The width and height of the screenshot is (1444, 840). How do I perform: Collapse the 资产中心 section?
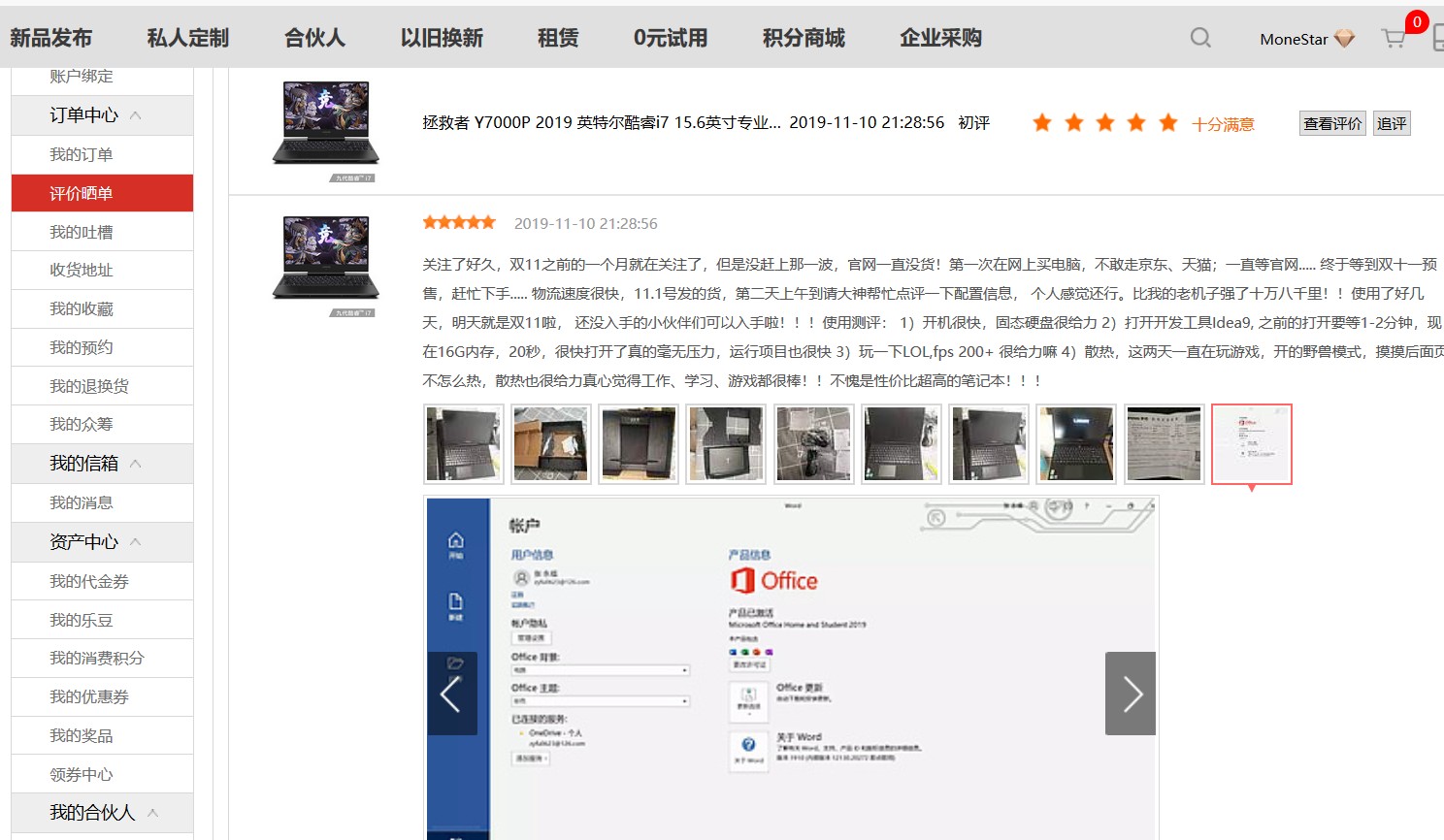pyautogui.click(x=135, y=542)
